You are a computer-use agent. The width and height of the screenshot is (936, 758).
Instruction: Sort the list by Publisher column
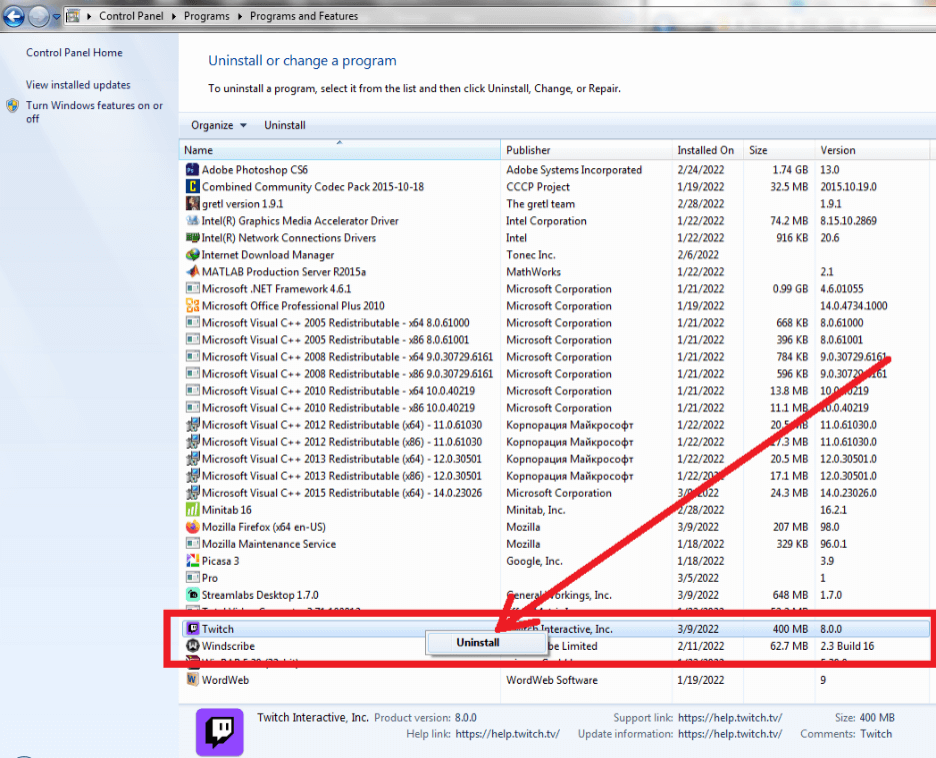coord(586,150)
